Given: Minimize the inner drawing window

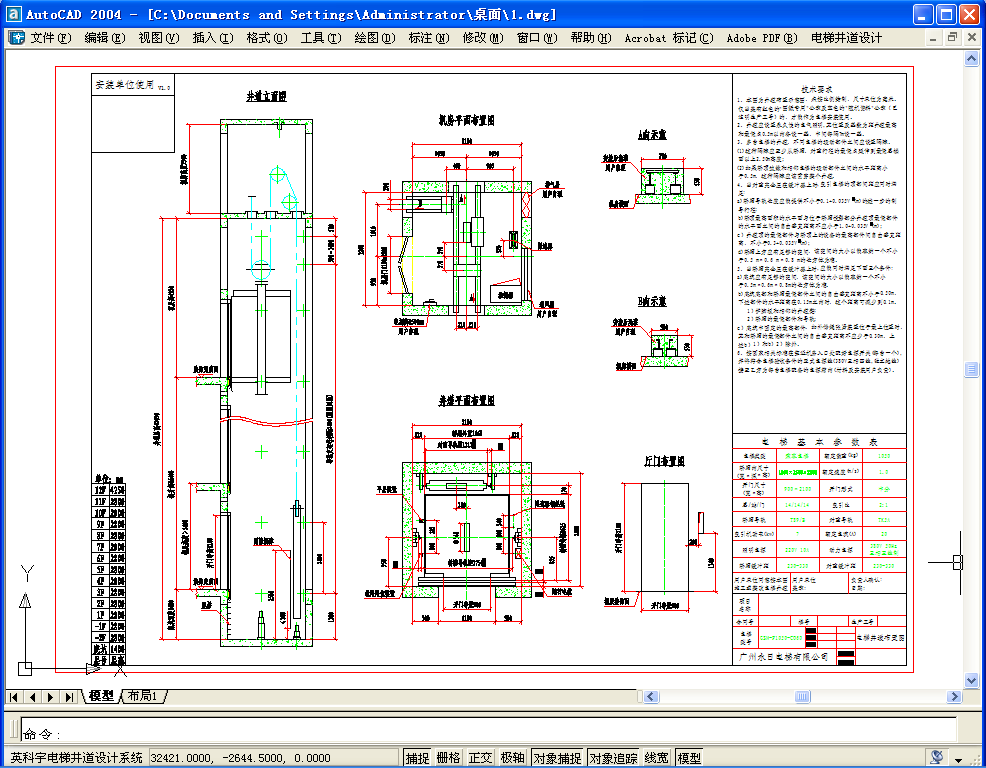Looking at the screenshot, I should point(932,38).
